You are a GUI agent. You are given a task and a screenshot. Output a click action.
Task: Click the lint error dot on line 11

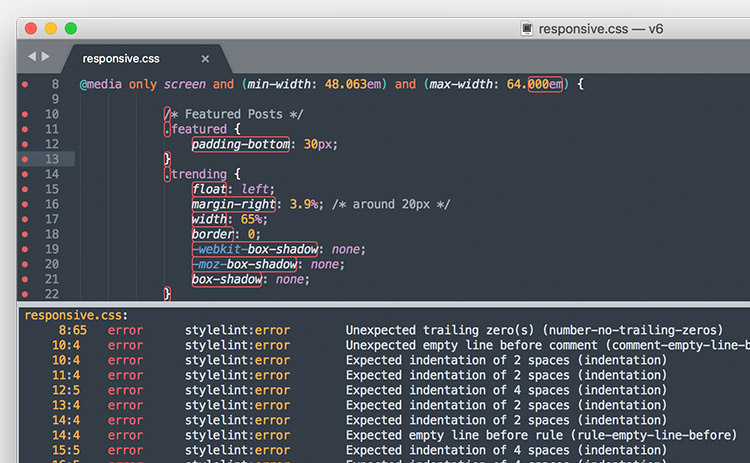pos(25,129)
